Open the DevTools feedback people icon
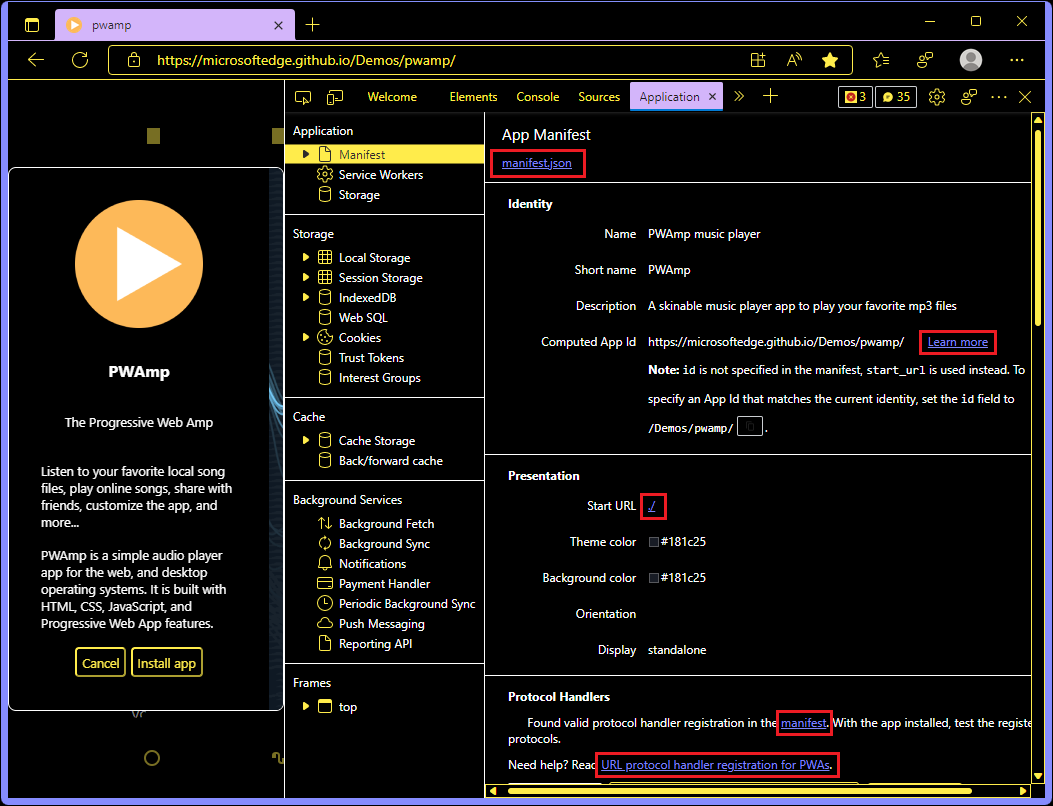Image resolution: width=1053 pixels, height=806 pixels. (968, 97)
